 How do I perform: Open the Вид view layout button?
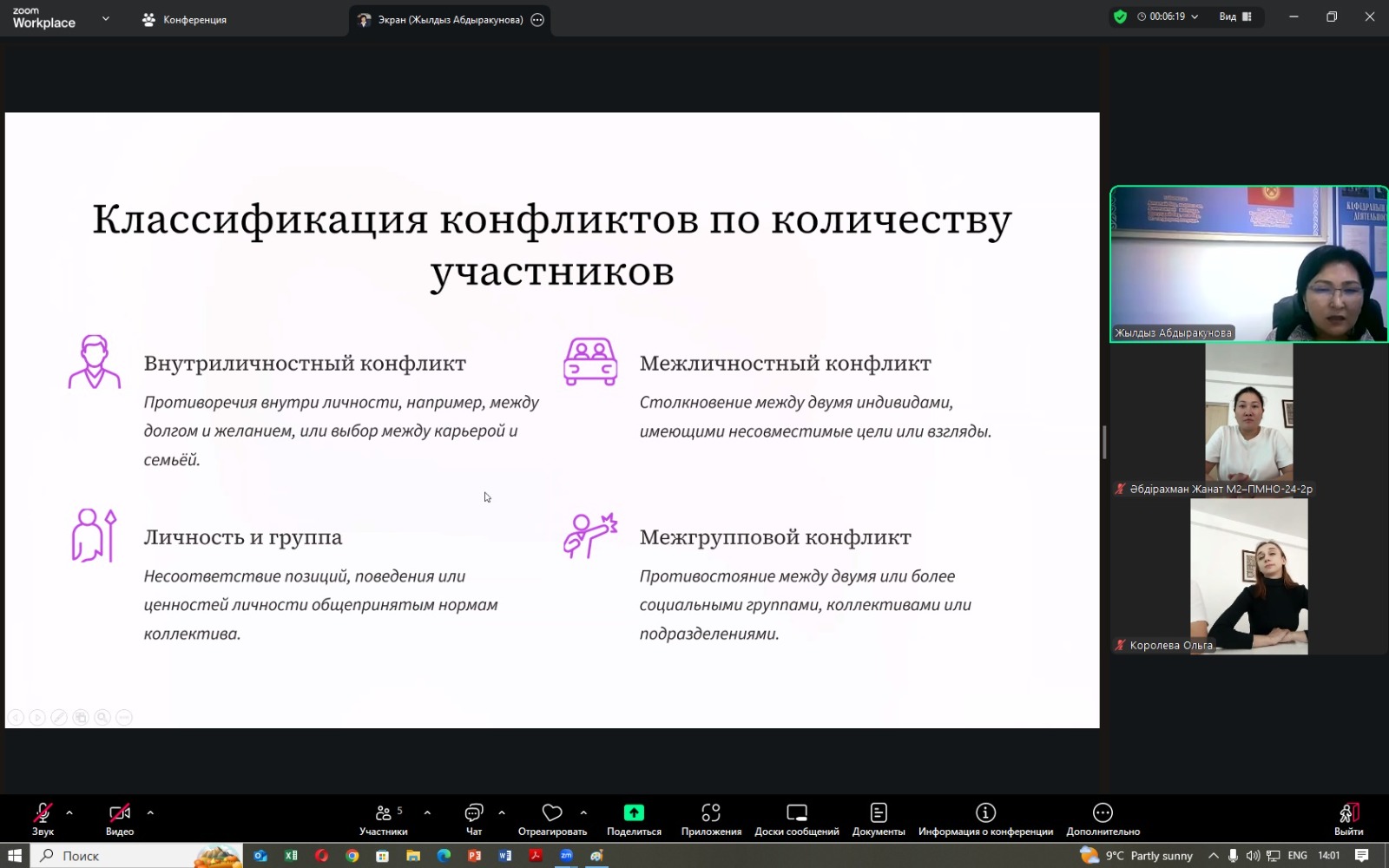pyautogui.click(x=1234, y=16)
